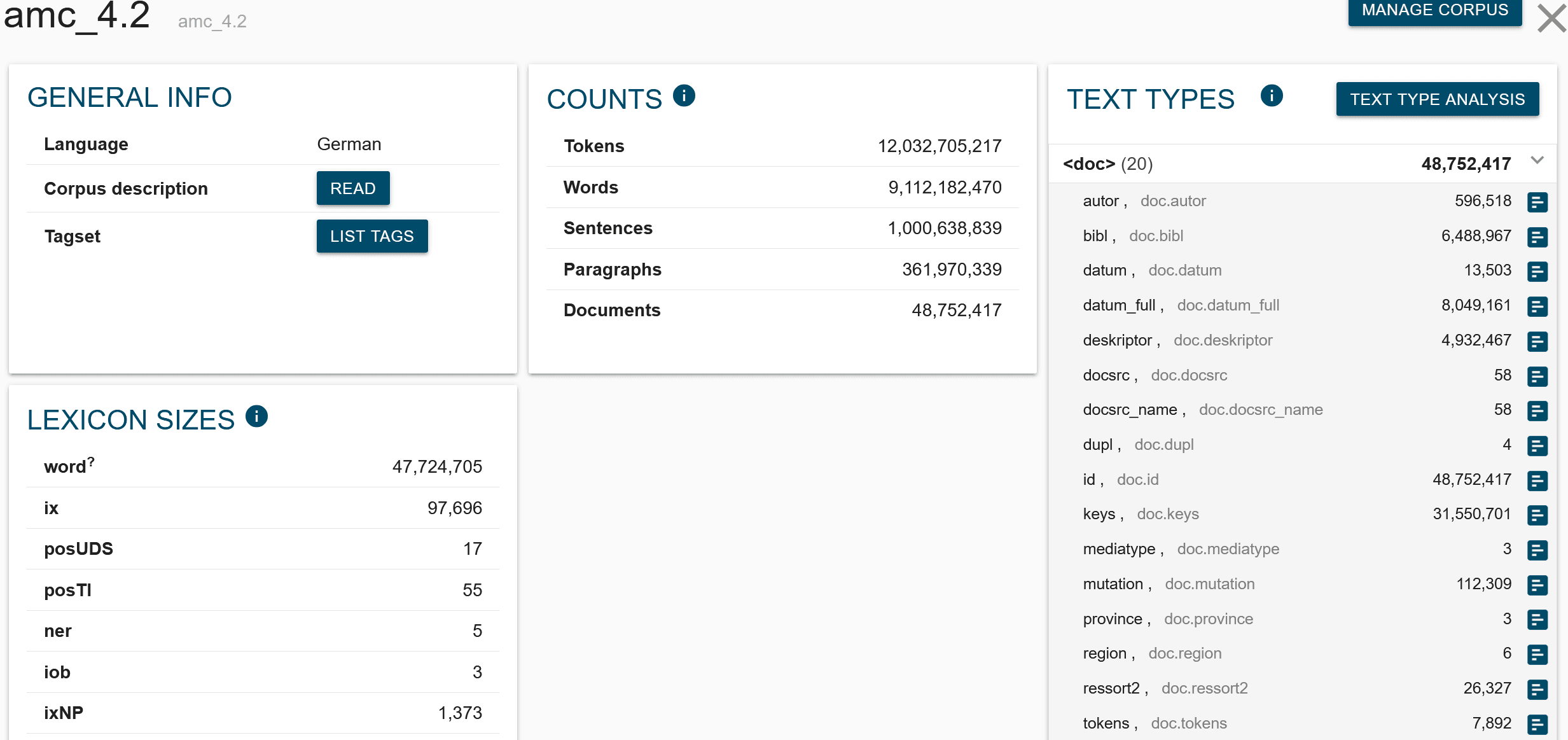Open TEXT TYPE ANALYSIS
The image size is (1568, 740).
point(1437,99)
